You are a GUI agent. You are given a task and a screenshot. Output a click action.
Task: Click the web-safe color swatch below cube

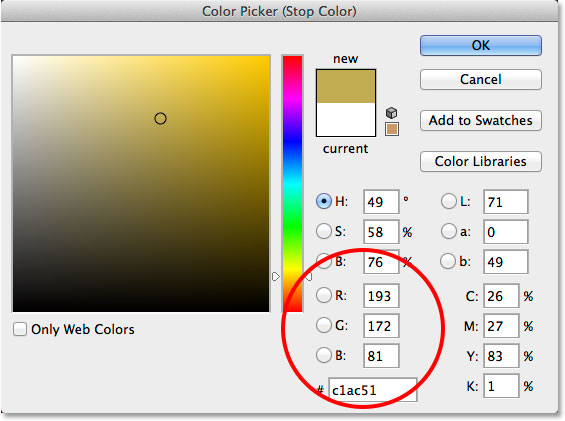392,129
